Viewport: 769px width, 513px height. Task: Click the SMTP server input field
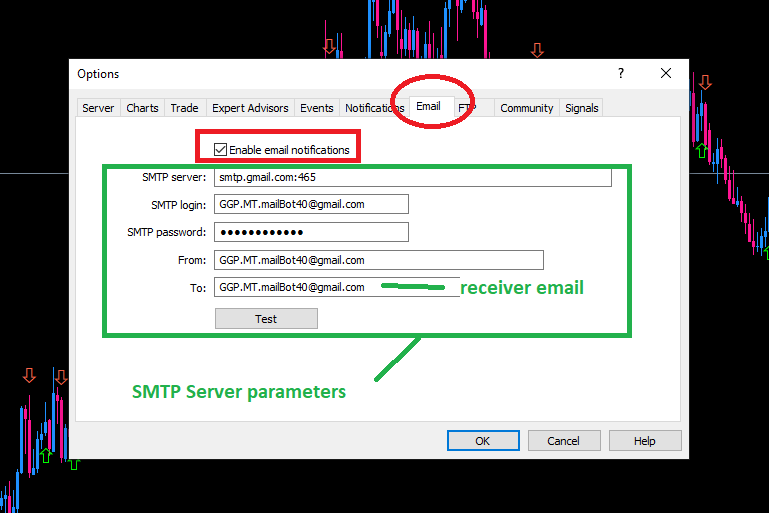(x=411, y=177)
